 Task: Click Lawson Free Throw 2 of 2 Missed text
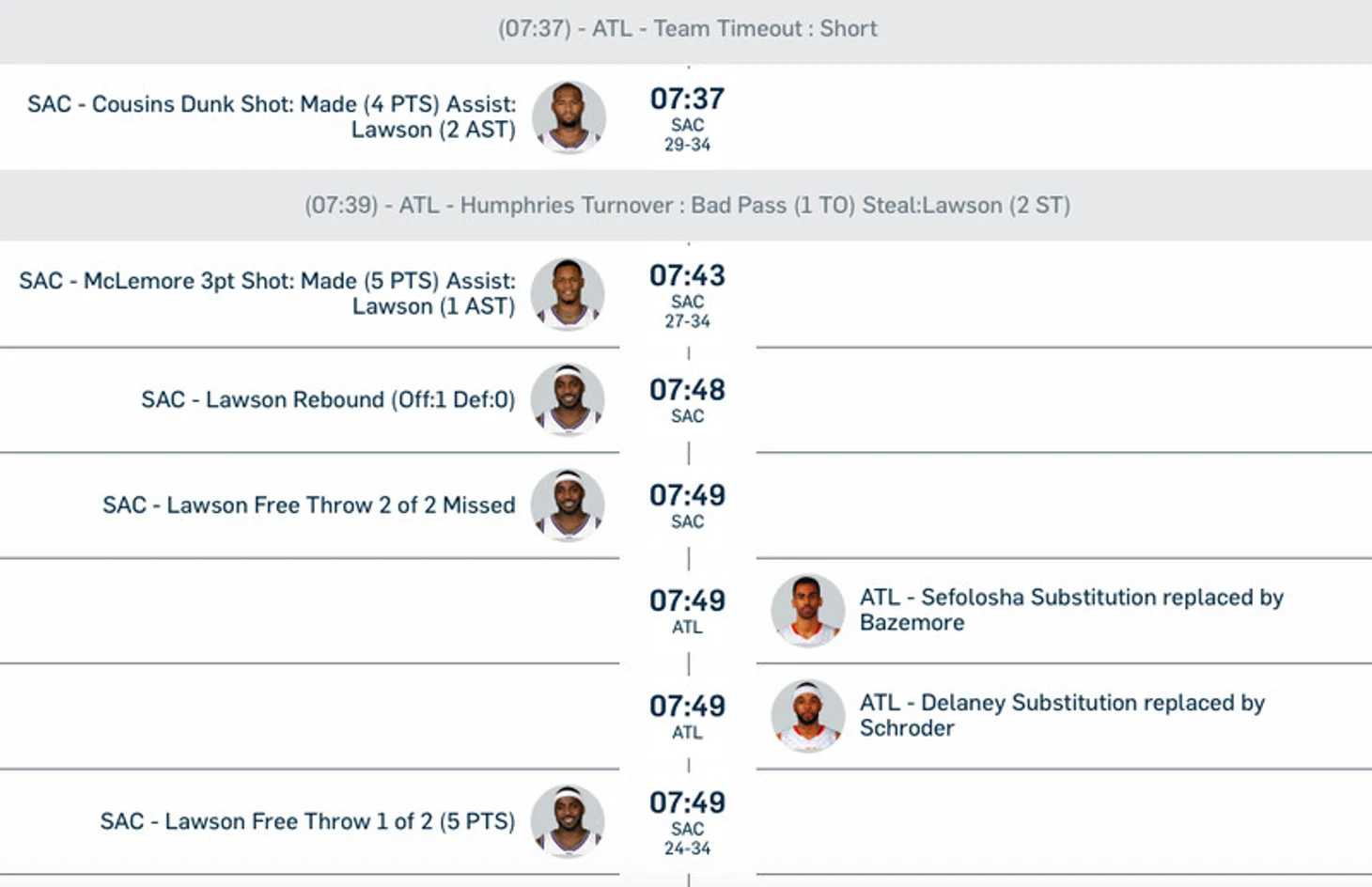[309, 505]
